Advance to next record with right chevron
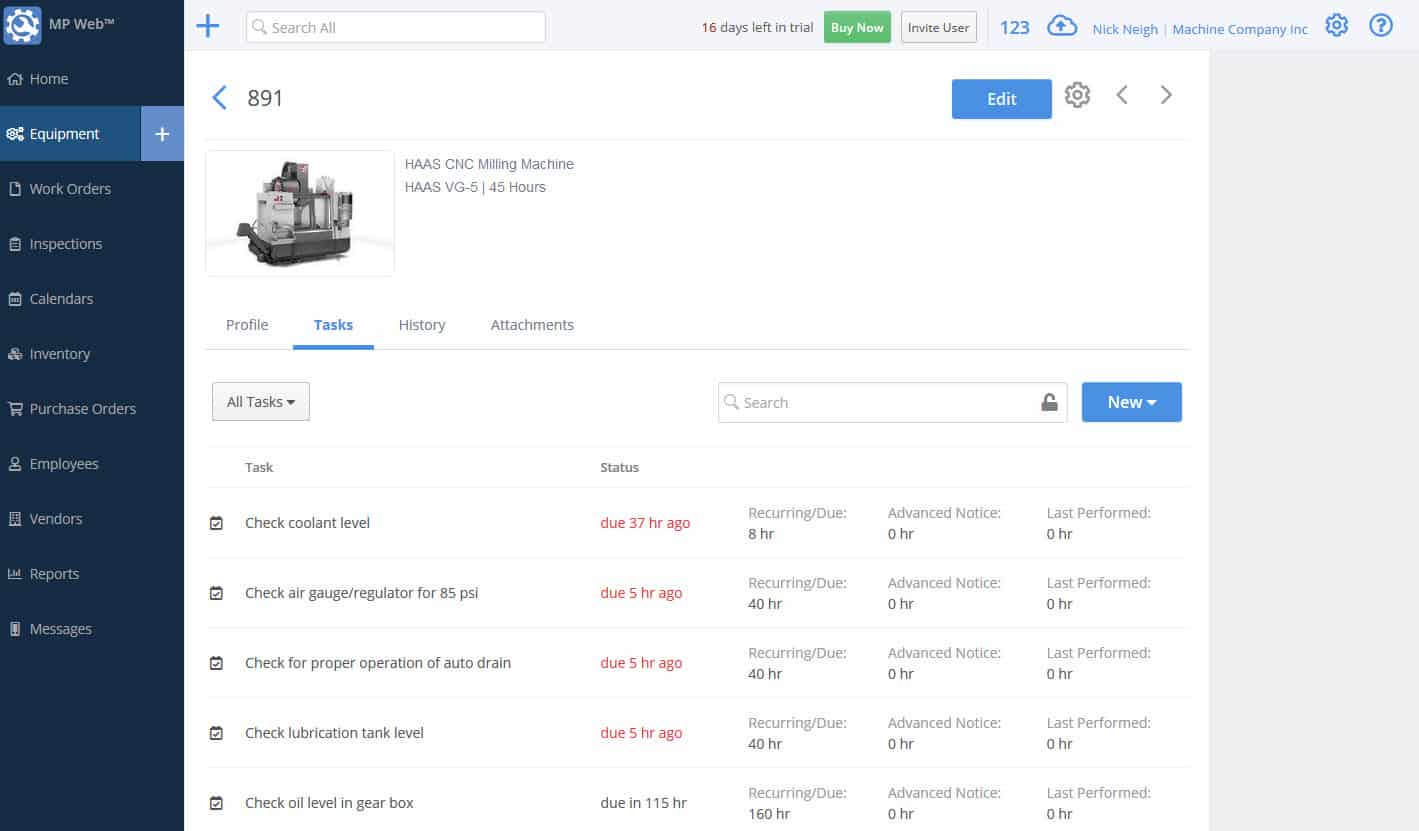The width and height of the screenshot is (1419, 831). (x=1166, y=94)
